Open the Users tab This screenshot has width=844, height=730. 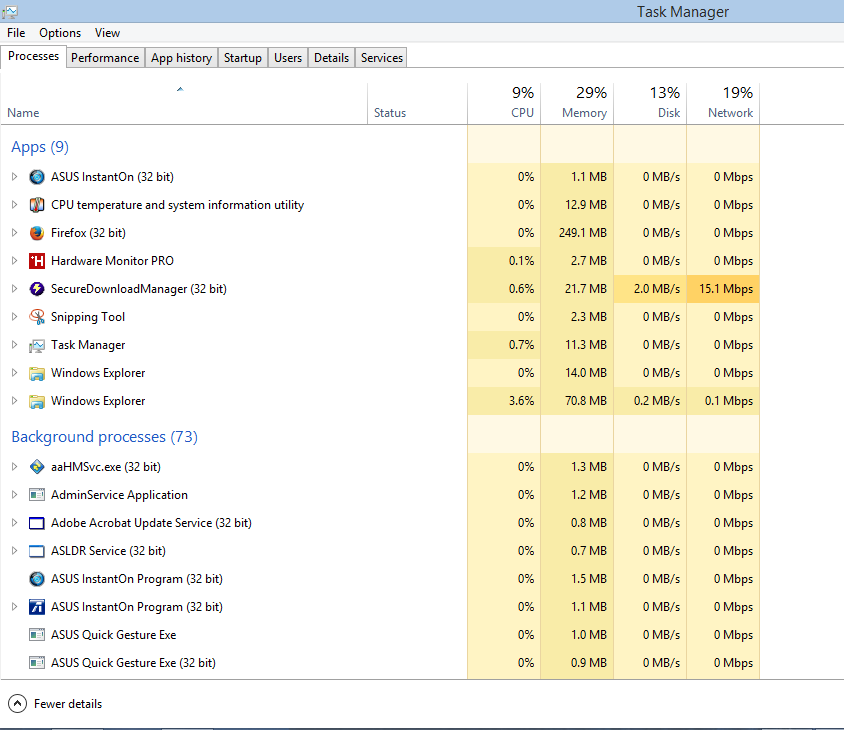pyautogui.click(x=288, y=58)
